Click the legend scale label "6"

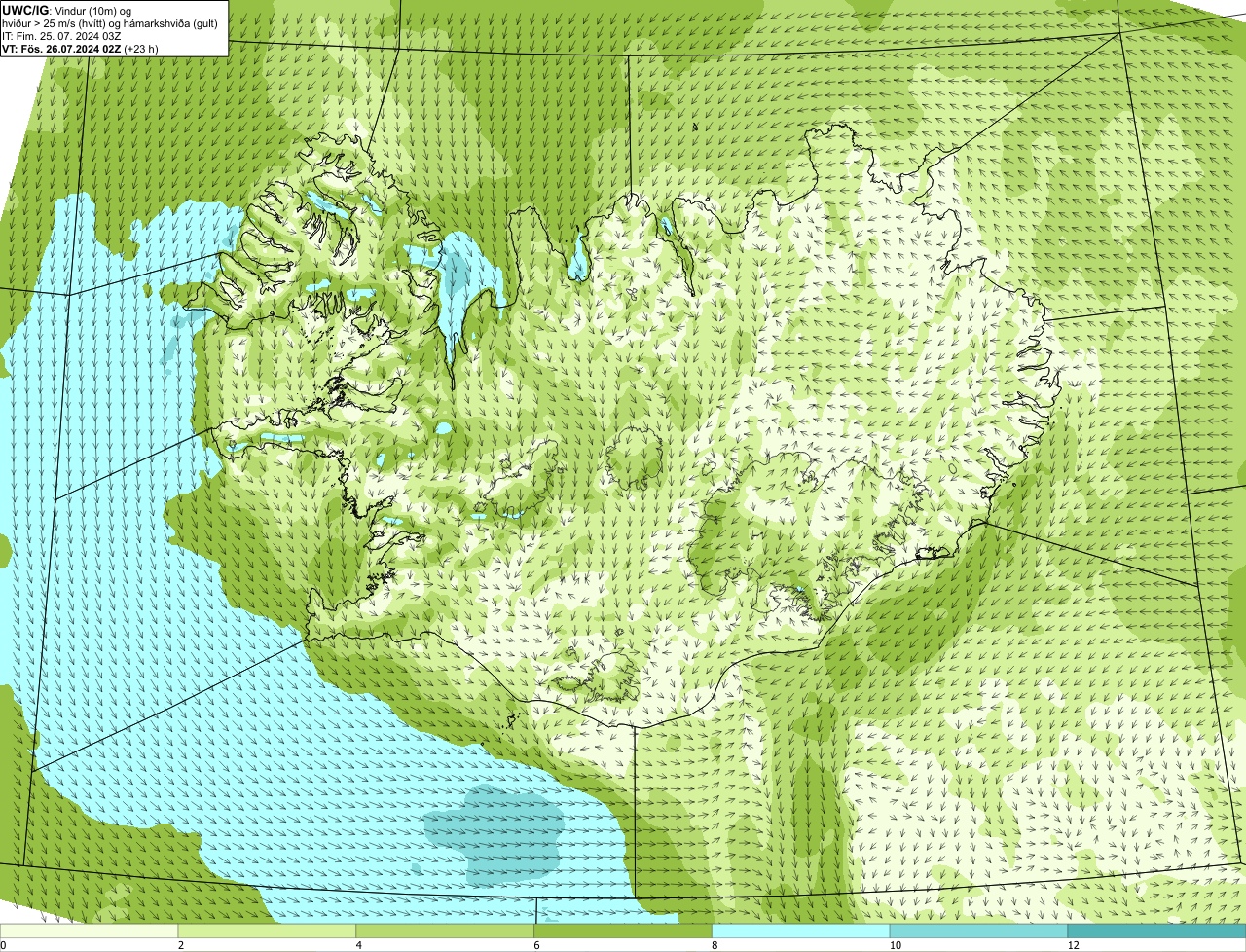click(537, 945)
